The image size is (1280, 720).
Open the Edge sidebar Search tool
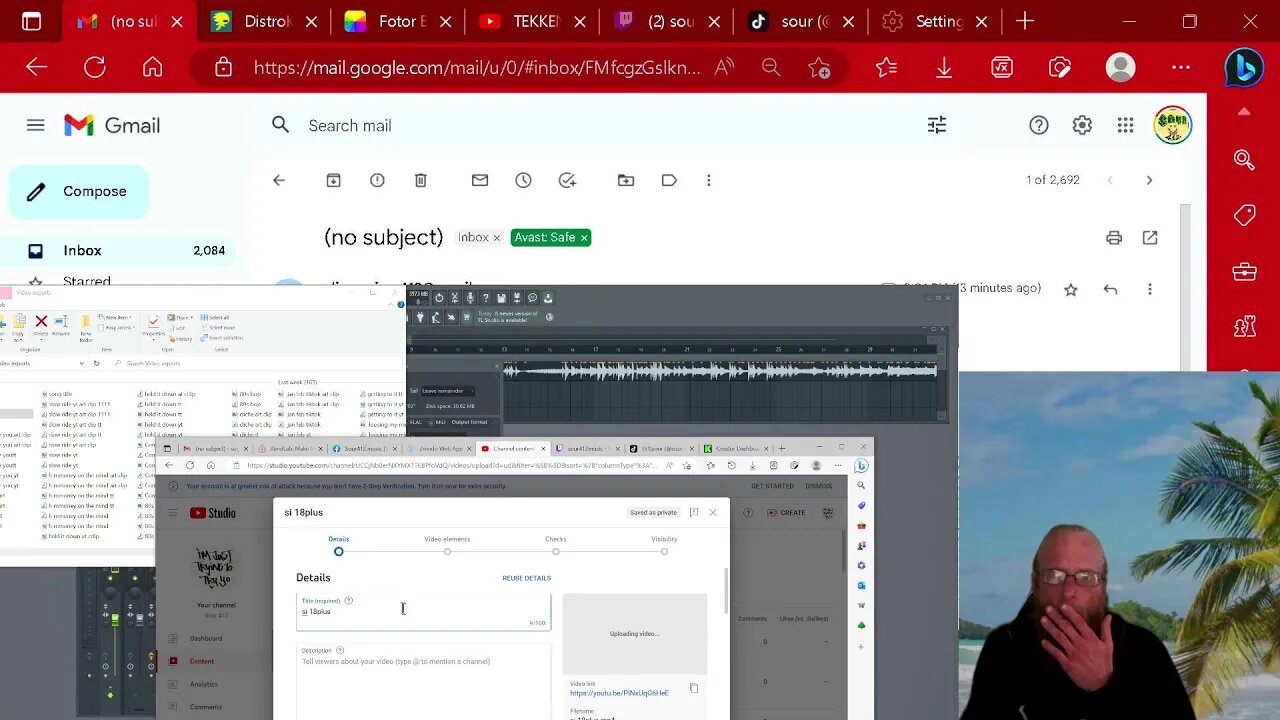click(1244, 159)
